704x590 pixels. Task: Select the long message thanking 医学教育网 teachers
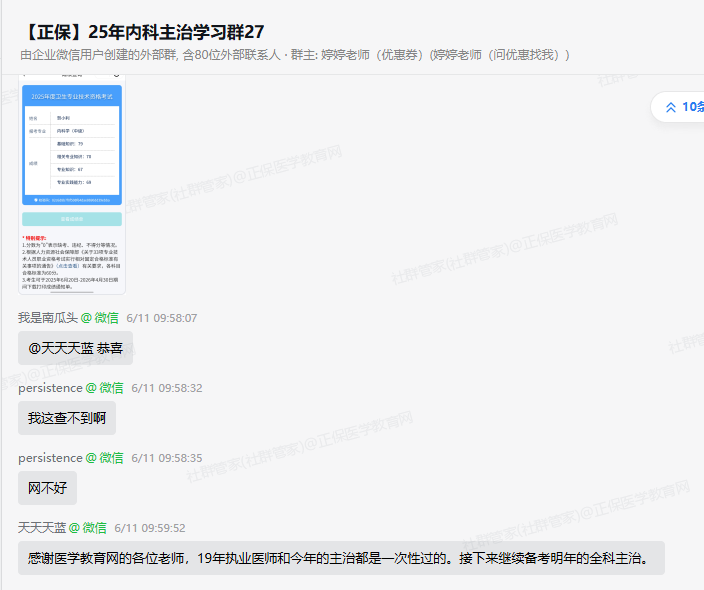pos(340,558)
